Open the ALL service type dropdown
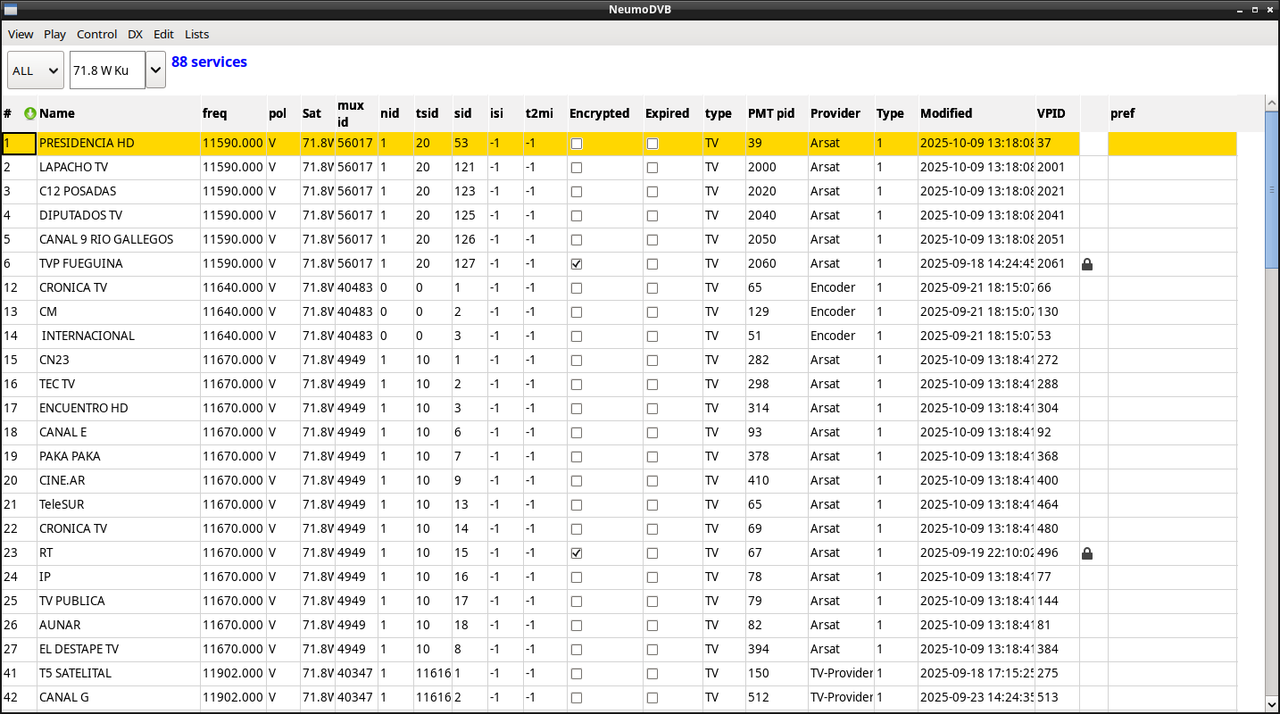The width and height of the screenshot is (1280, 714). tap(36, 70)
